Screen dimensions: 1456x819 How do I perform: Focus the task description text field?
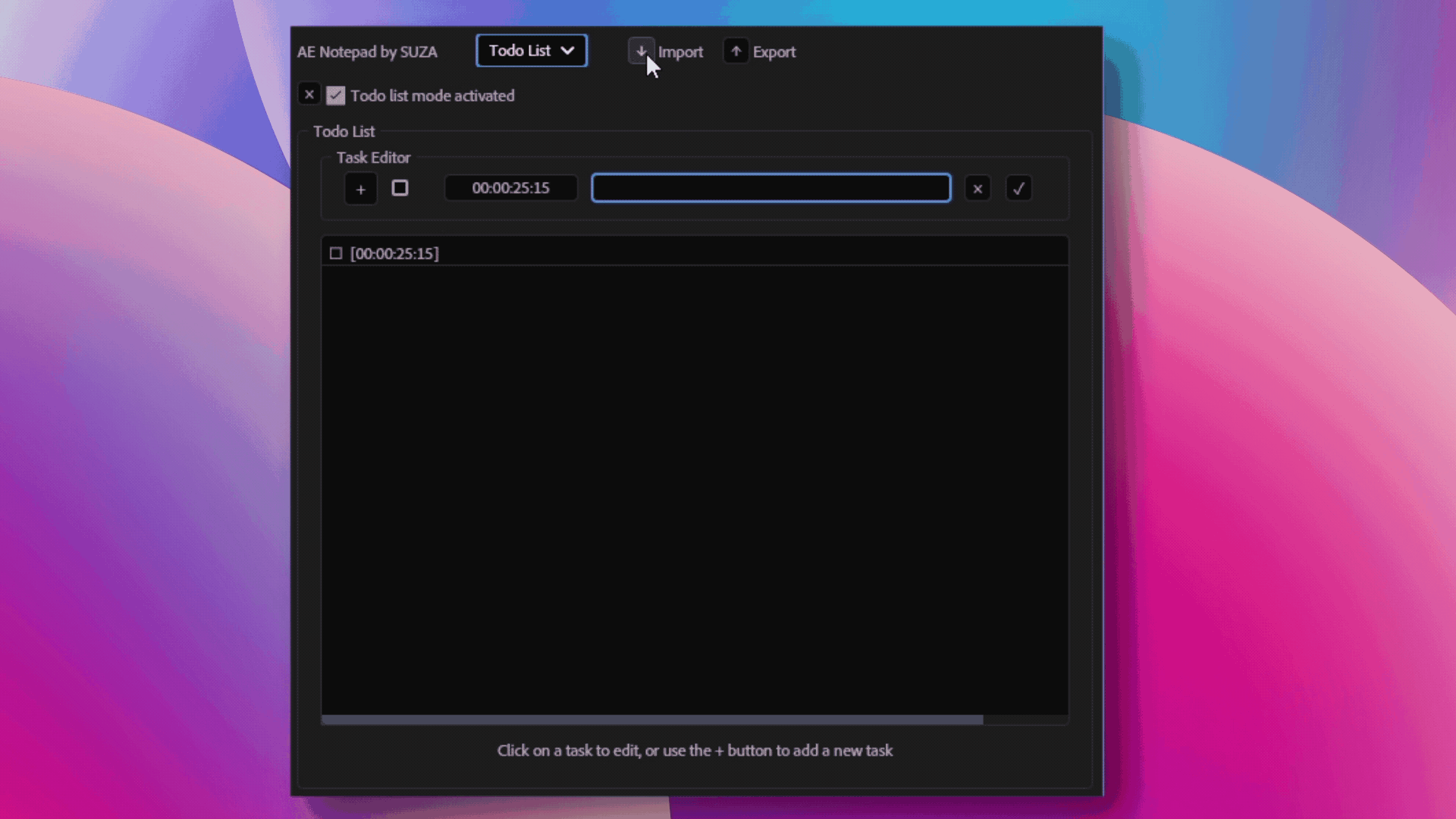pyautogui.click(x=770, y=188)
